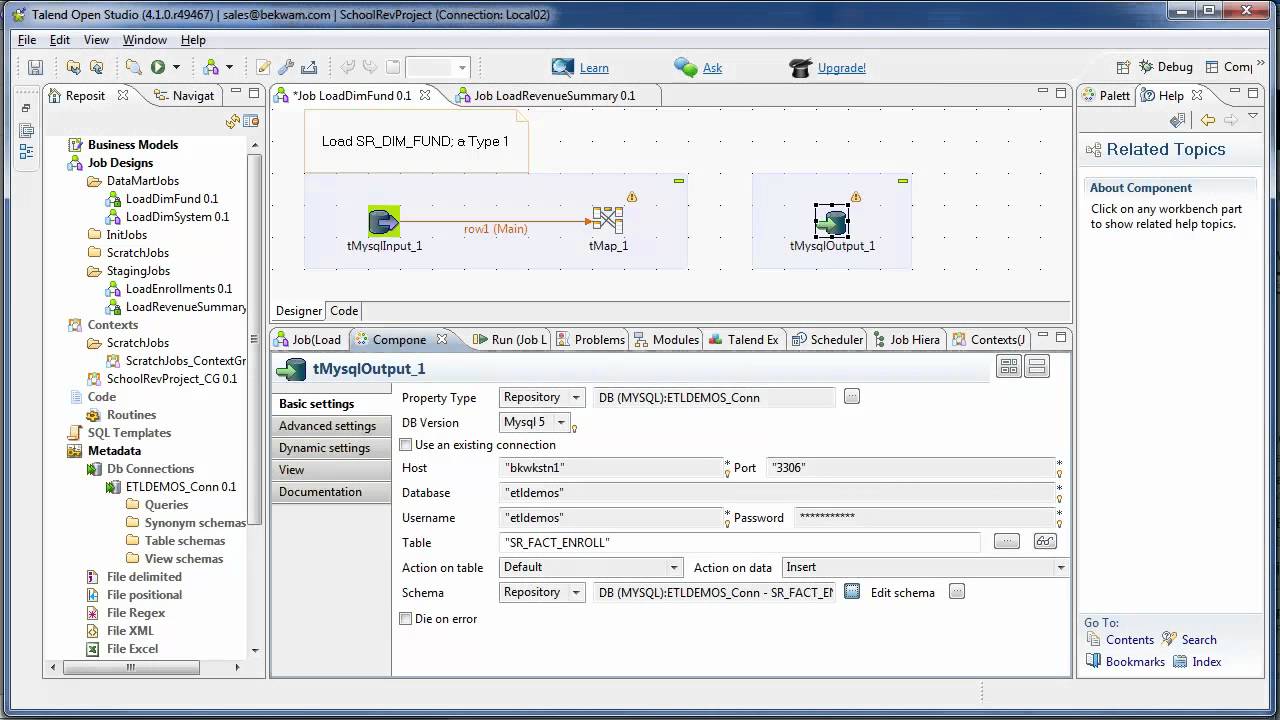Open the Edit menu
Viewport: 1280px width, 720px height.
point(60,40)
